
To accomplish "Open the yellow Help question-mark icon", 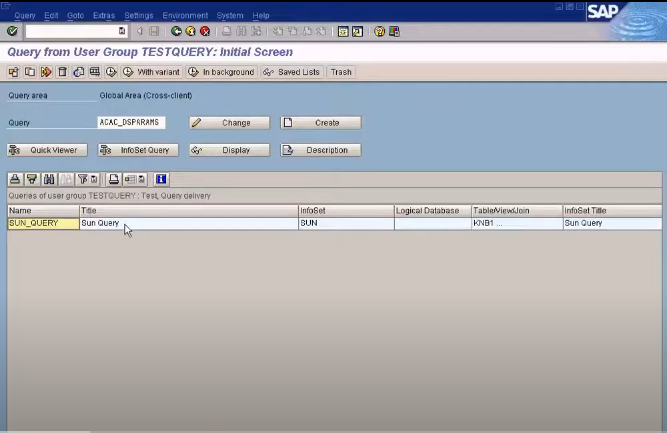I will pos(379,31).
